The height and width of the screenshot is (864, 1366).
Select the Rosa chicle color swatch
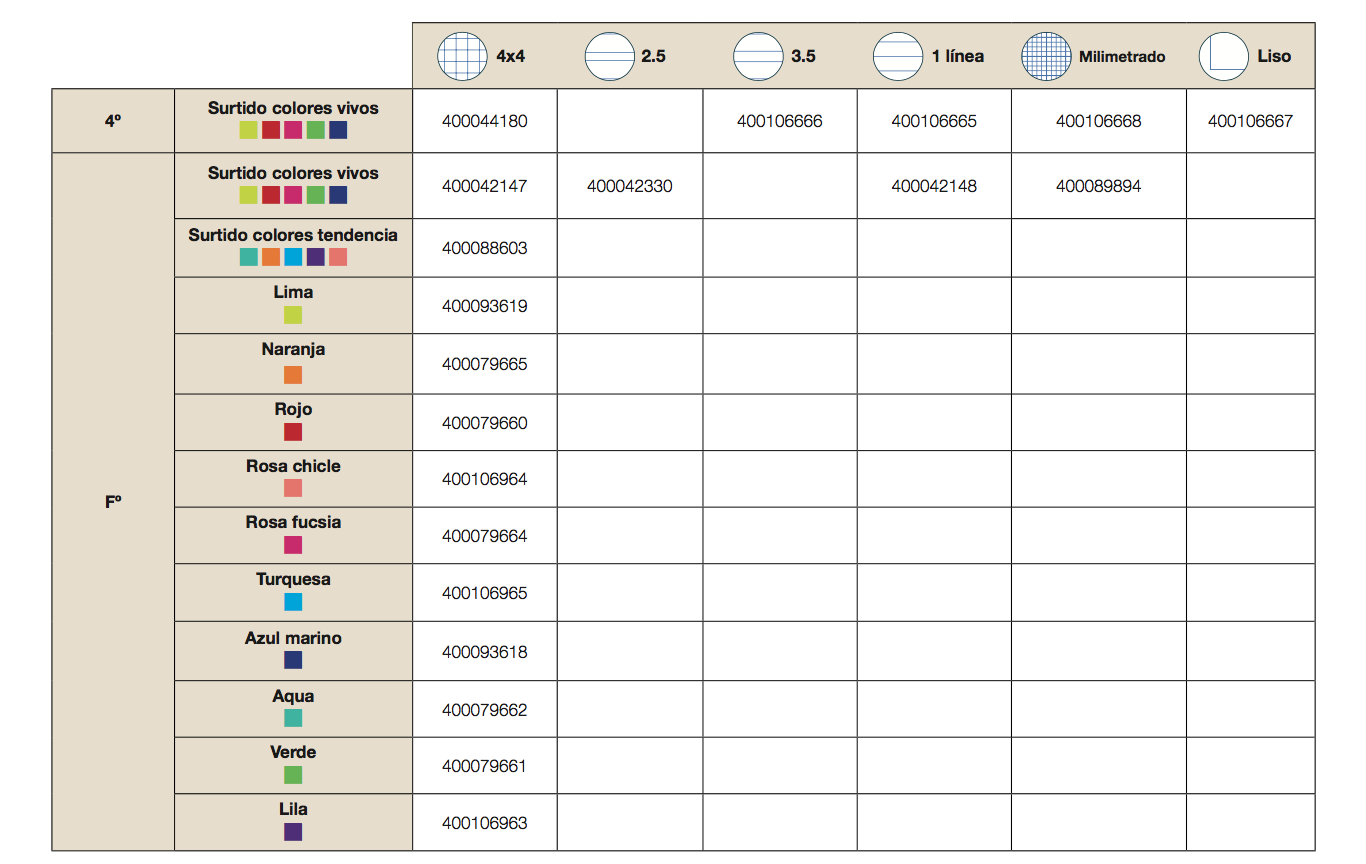[293, 488]
